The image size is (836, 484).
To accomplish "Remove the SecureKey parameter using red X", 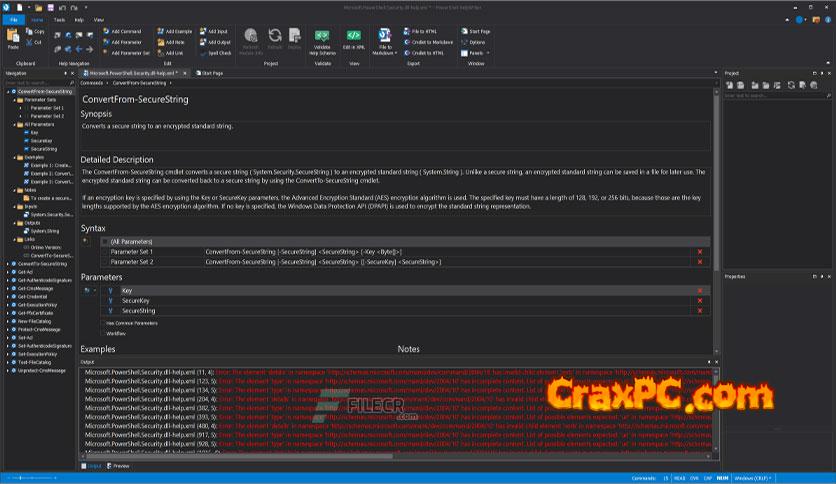I will (699, 301).
